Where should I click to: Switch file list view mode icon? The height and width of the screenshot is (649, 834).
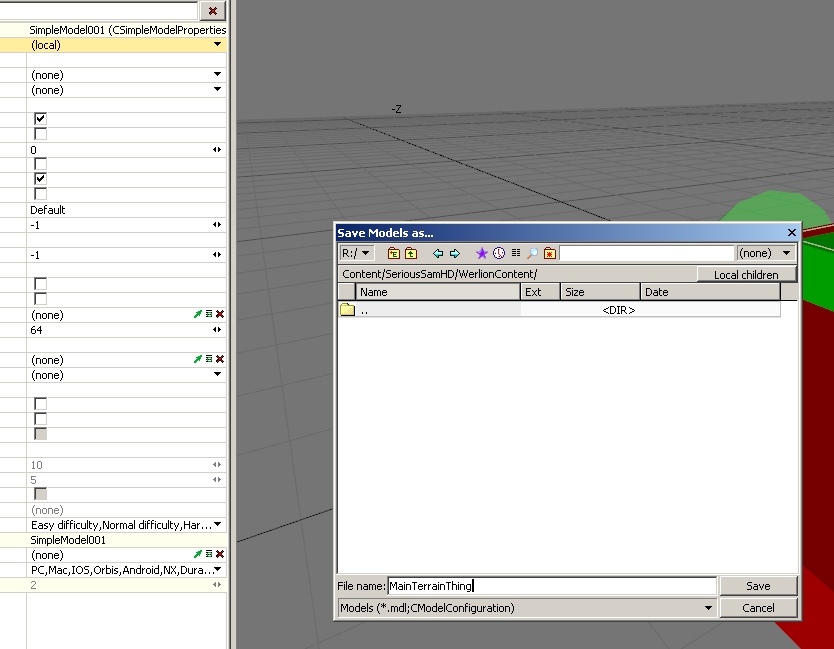tap(515, 253)
